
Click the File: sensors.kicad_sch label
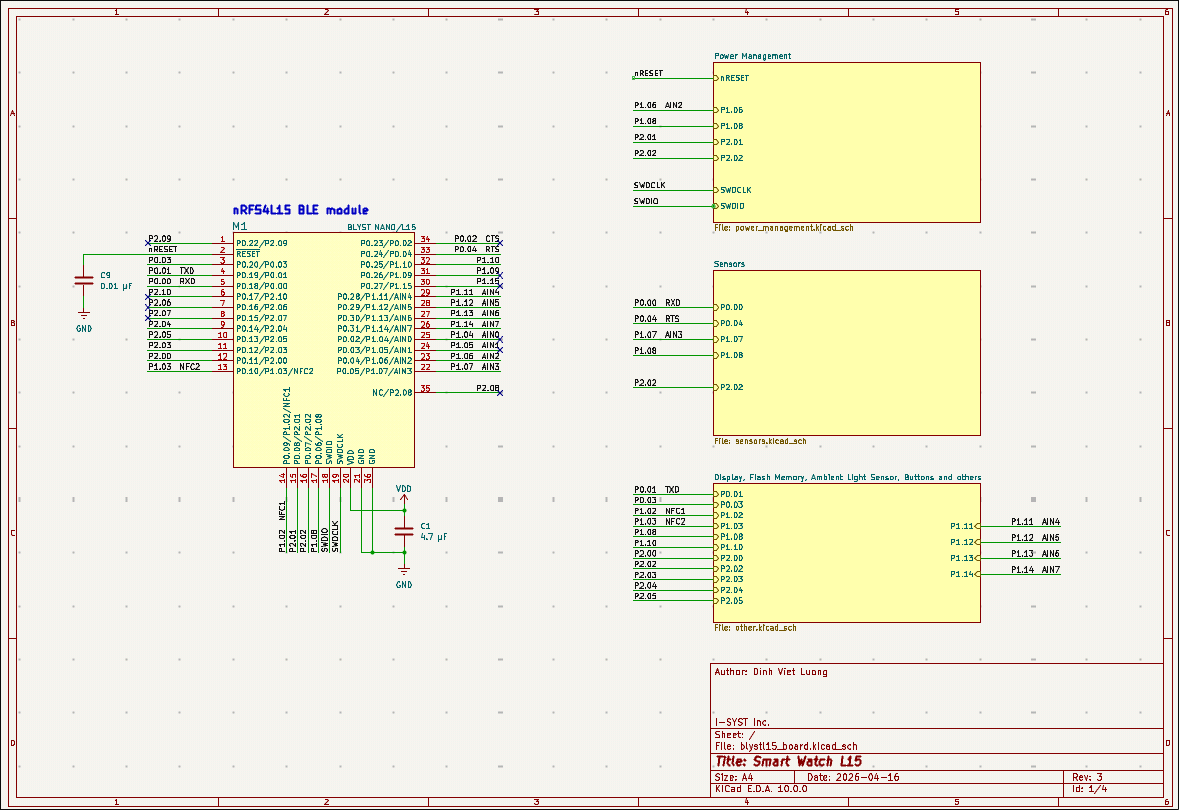pyautogui.click(x=760, y=441)
